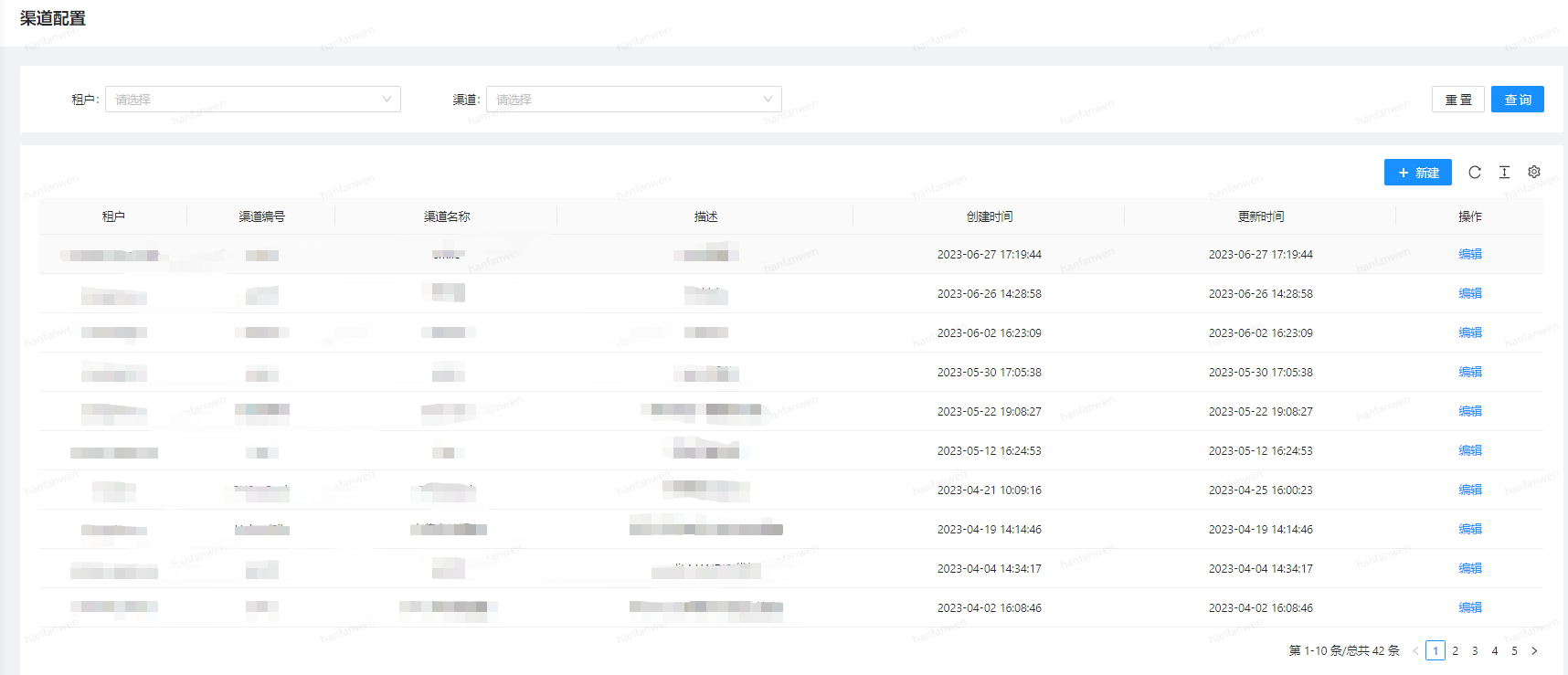The width and height of the screenshot is (1568, 675).
Task: Edit the row created 2023-05-12 16:24:53
Action: point(1470,450)
